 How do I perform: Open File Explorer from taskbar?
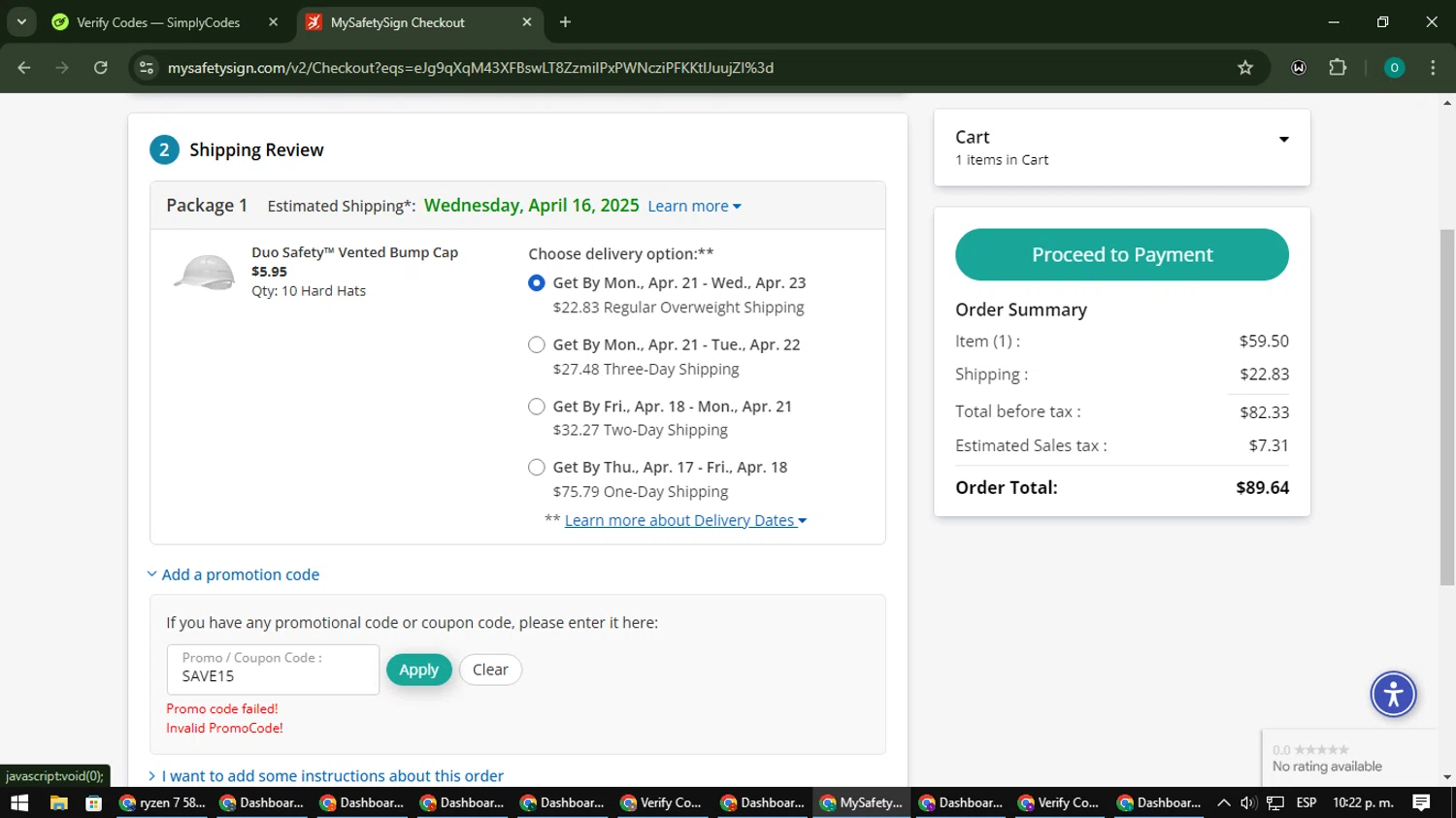point(58,802)
